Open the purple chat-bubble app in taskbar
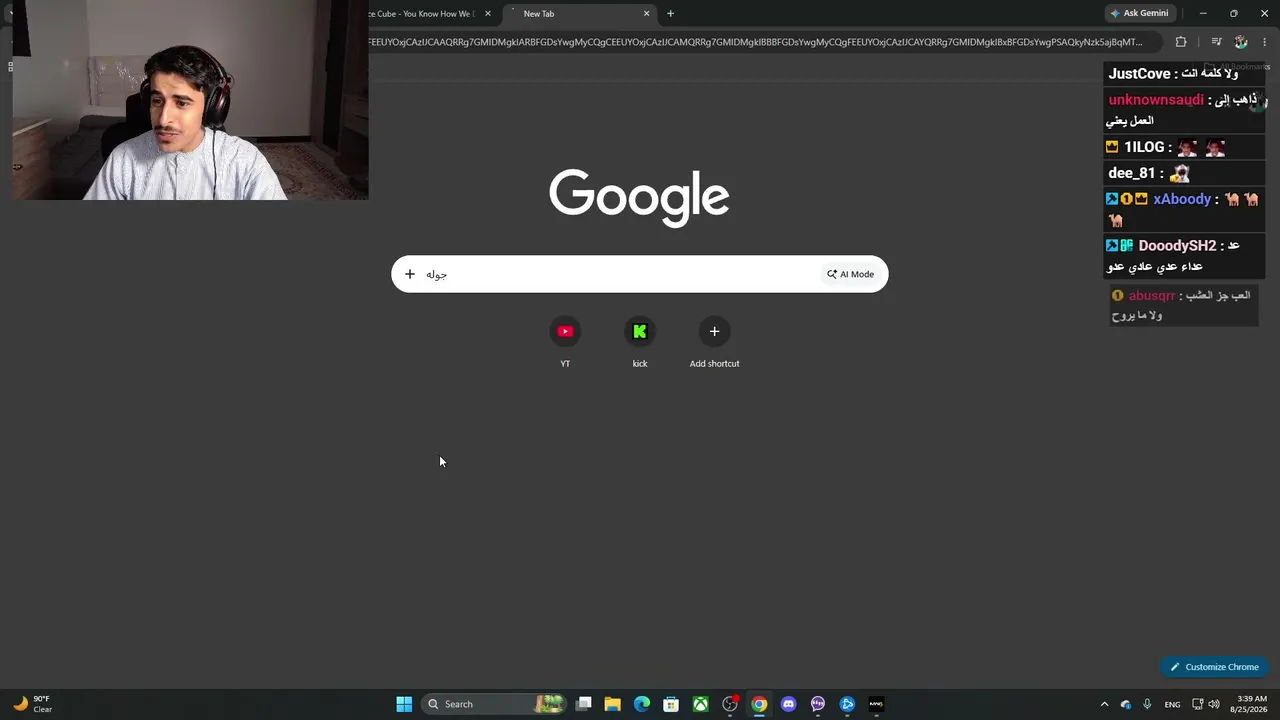The width and height of the screenshot is (1280, 720). [818, 704]
